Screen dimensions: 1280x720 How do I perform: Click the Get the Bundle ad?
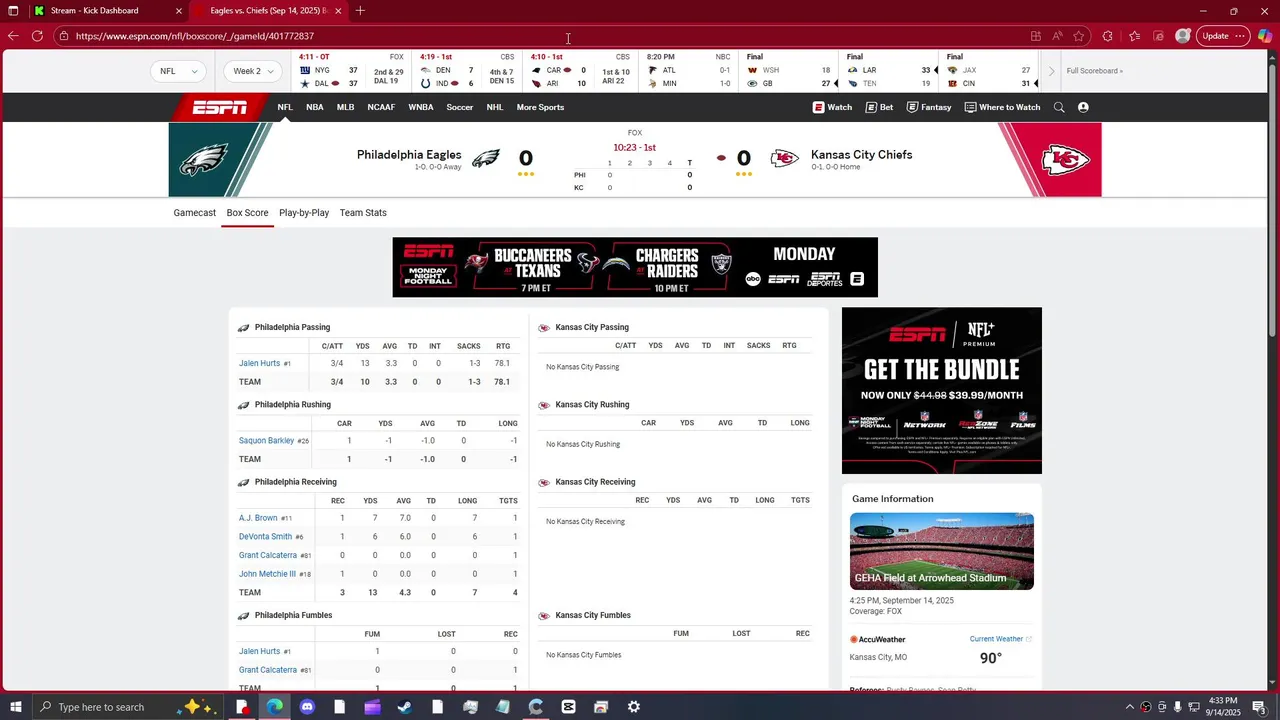942,390
